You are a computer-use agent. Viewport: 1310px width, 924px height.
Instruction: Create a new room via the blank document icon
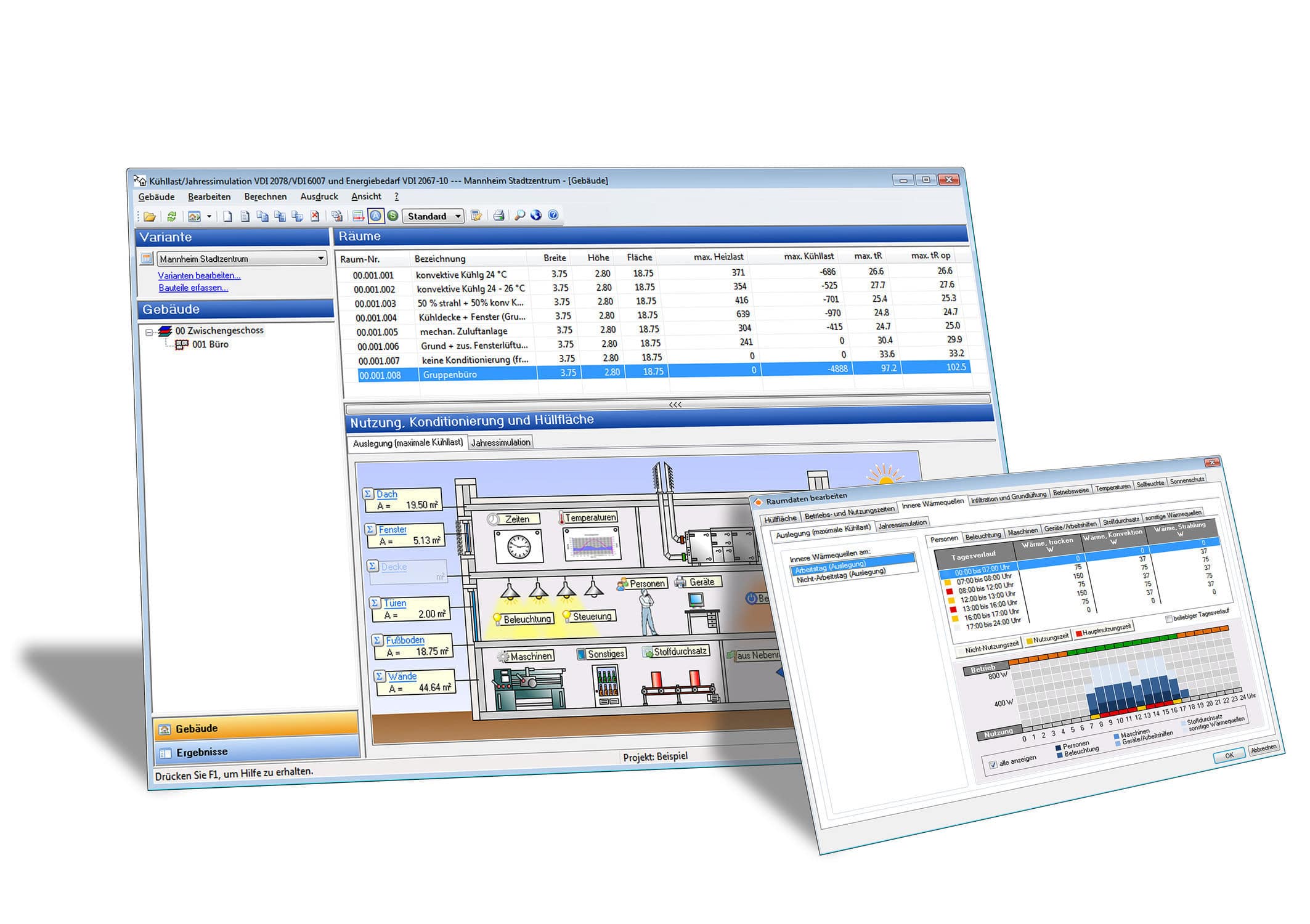[227, 217]
